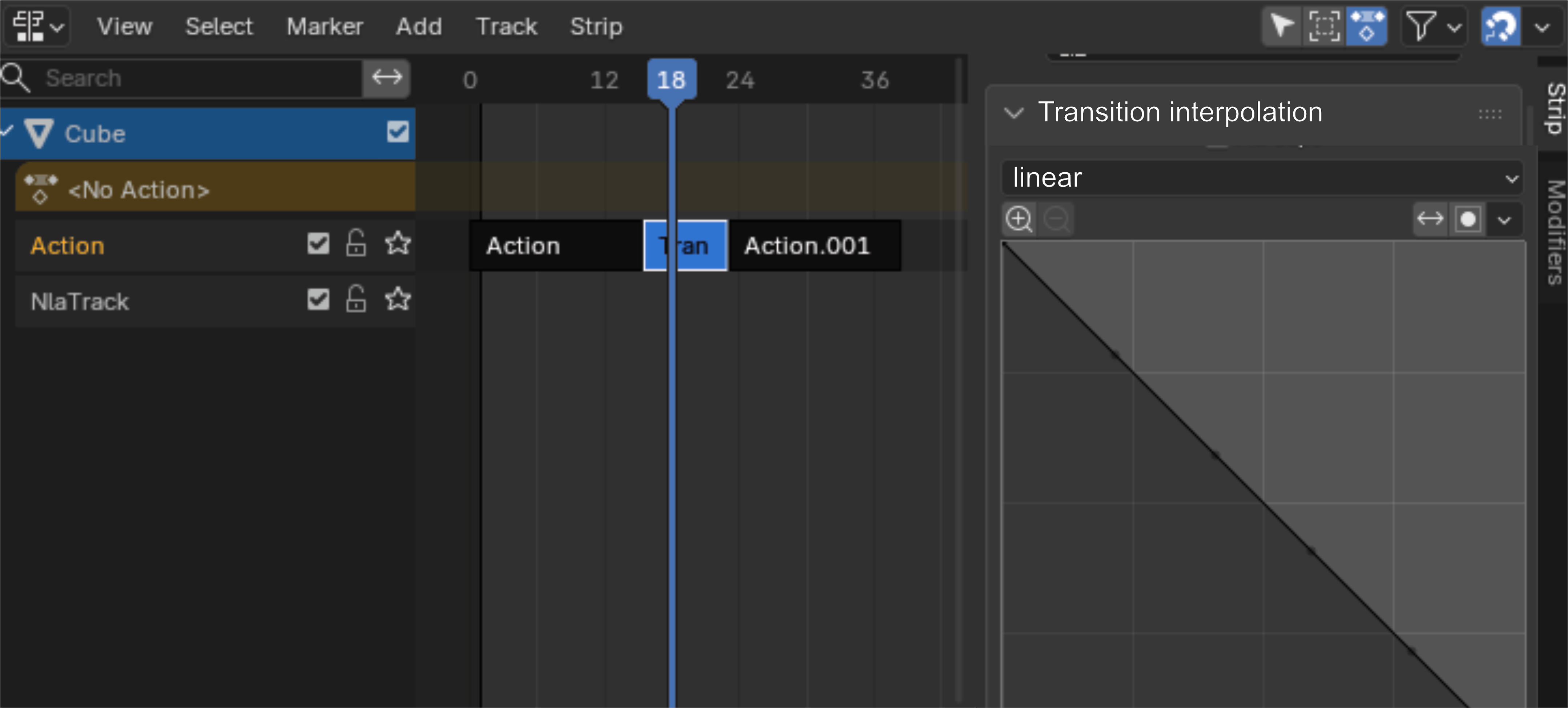Image resolution: width=1568 pixels, height=708 pixels.
Task: Toggle the NlaTrack mute checkbox
Action: click(318, 299)
